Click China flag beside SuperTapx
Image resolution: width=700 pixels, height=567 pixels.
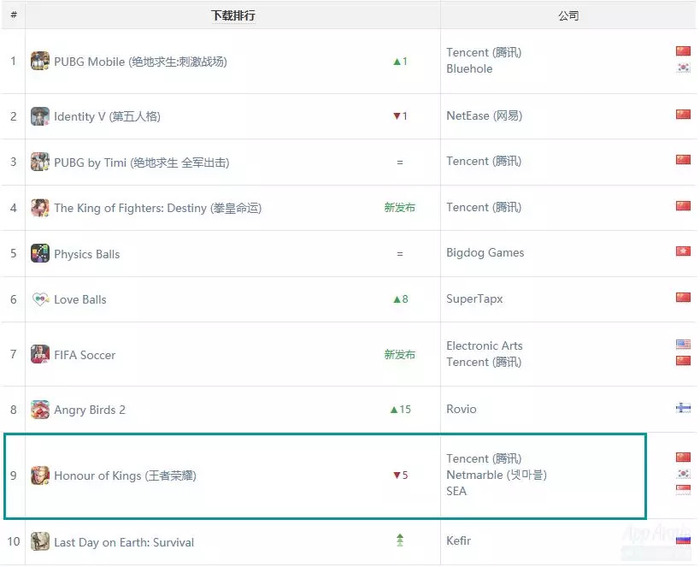683,297
